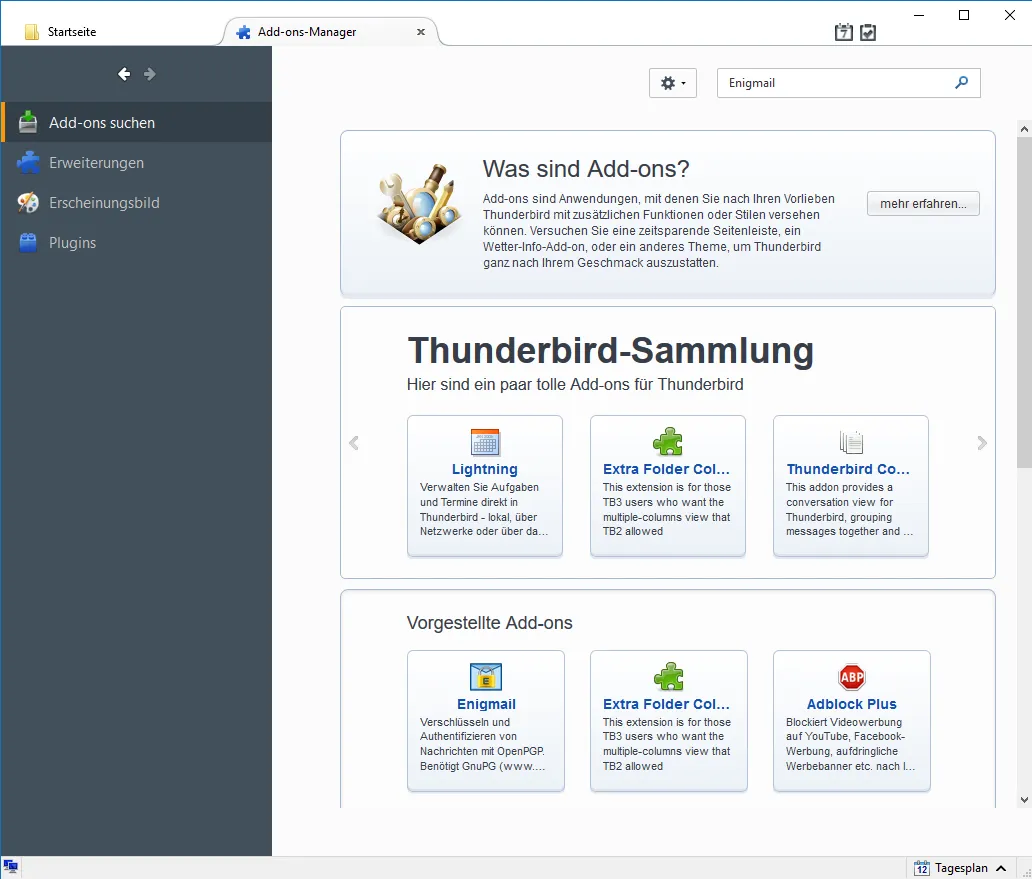Open the Erweiterungen category
This screenshot has width=1032, height=879.
136,163
